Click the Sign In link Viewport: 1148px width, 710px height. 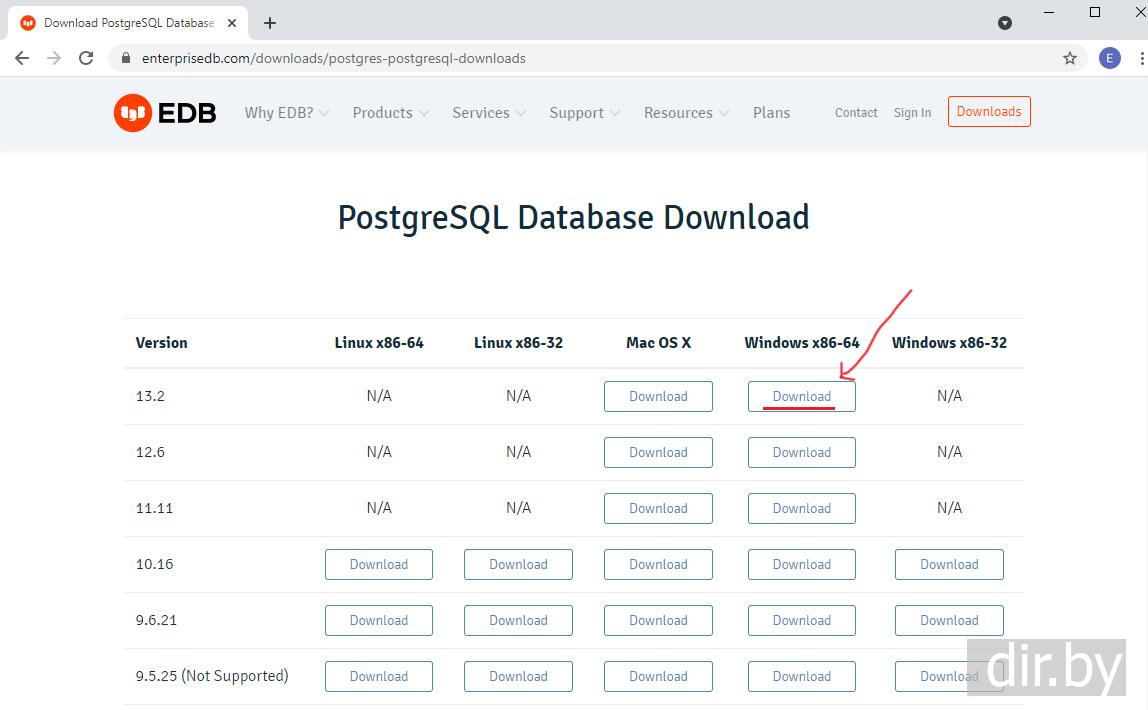click(x=912, y=113)
